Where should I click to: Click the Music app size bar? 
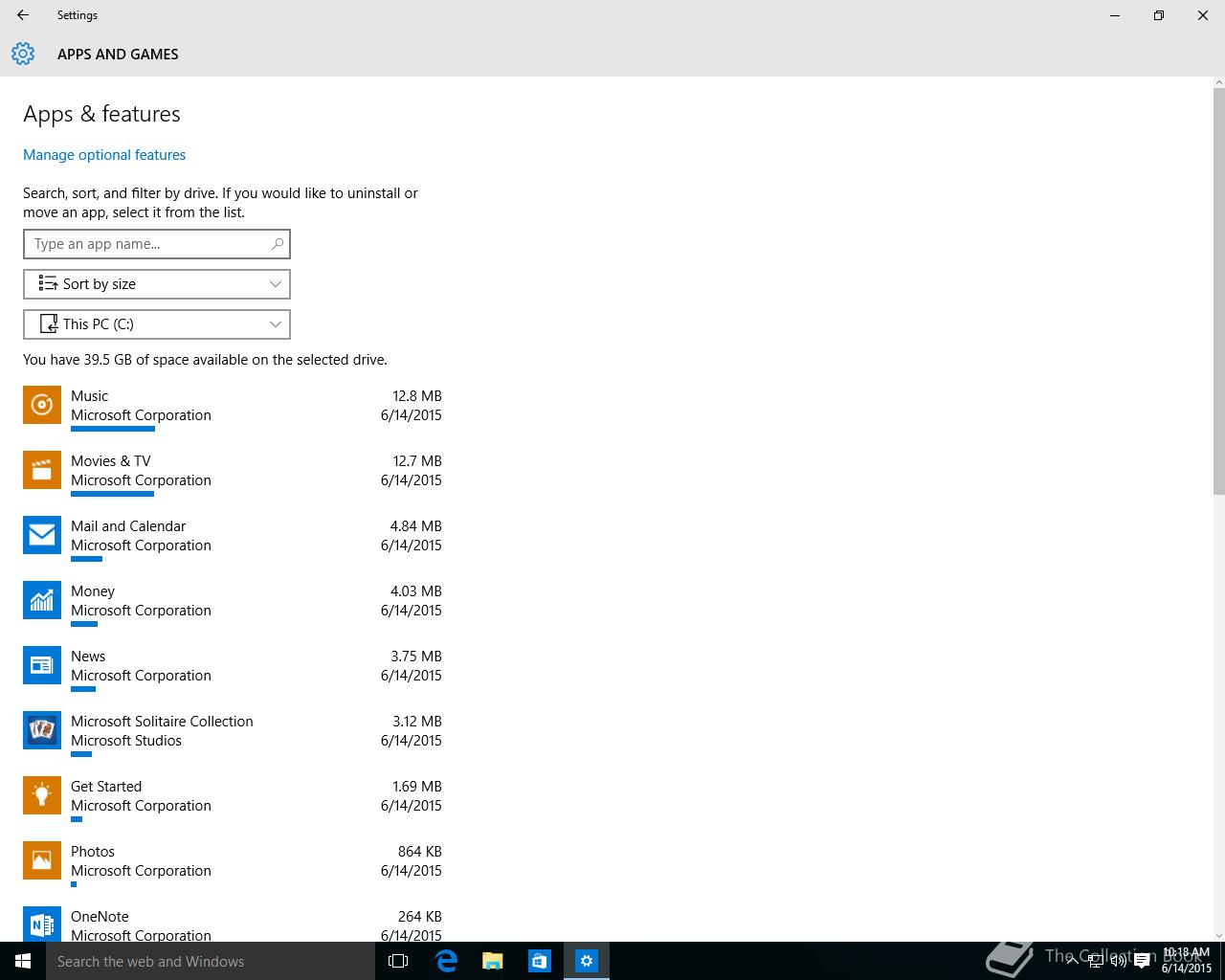coord(113,429)
